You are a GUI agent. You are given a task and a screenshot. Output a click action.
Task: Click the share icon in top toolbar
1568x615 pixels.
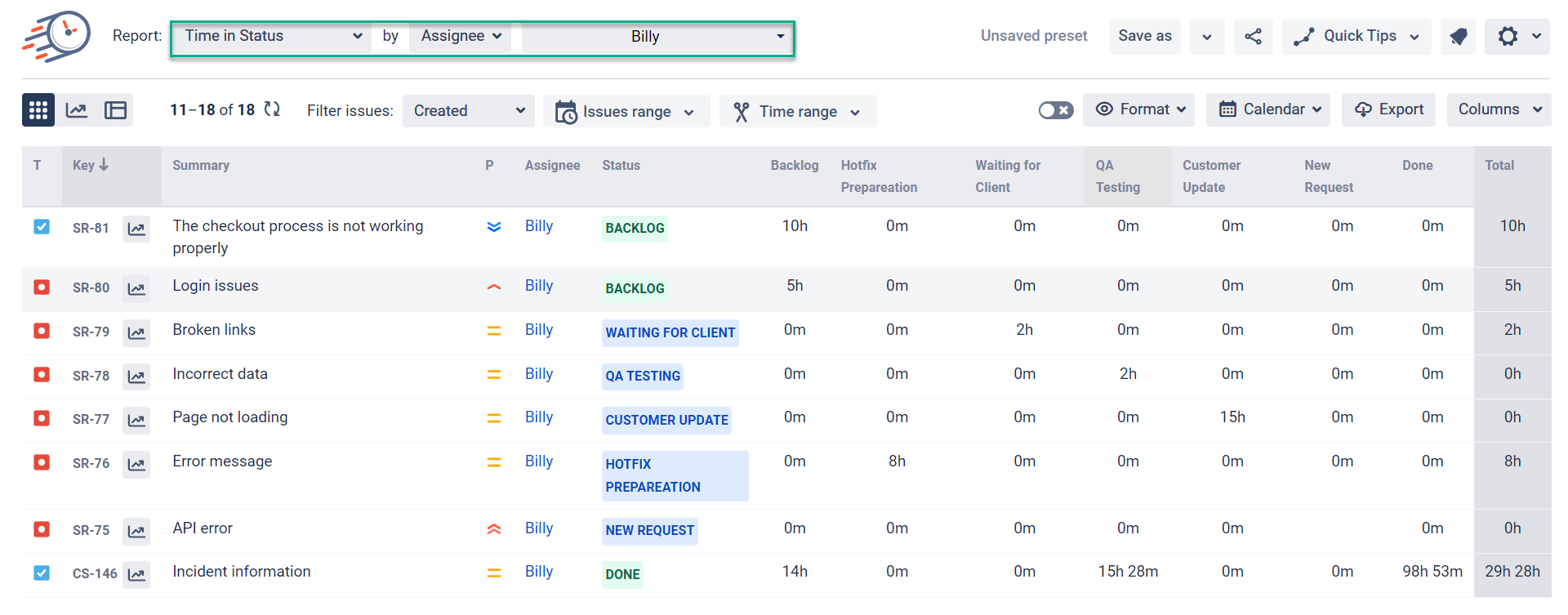click(x=1253, y=36)
